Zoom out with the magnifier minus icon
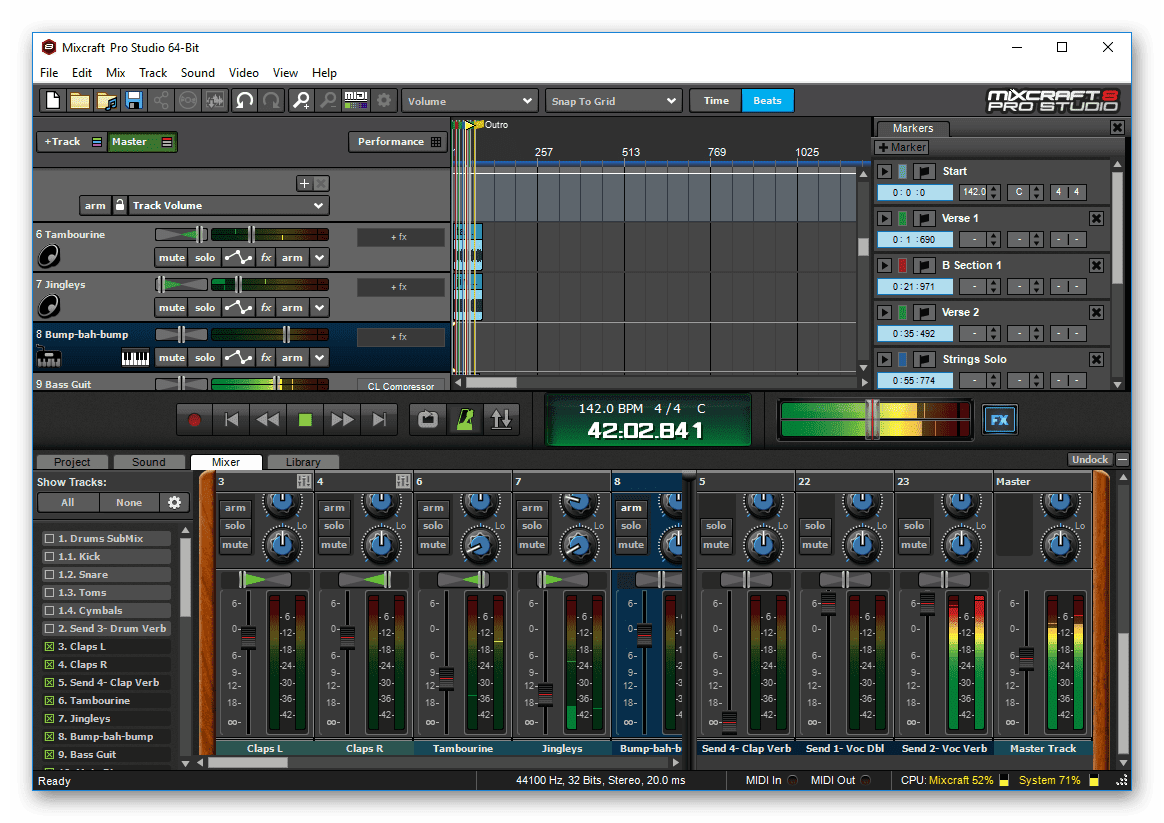 [328, 101]
